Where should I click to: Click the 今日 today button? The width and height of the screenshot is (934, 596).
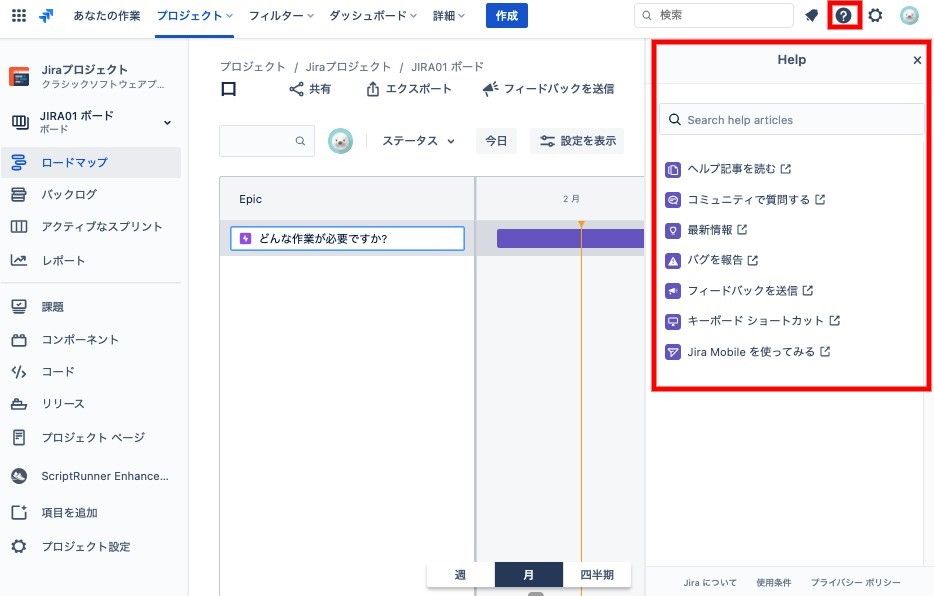coord(496,141)
